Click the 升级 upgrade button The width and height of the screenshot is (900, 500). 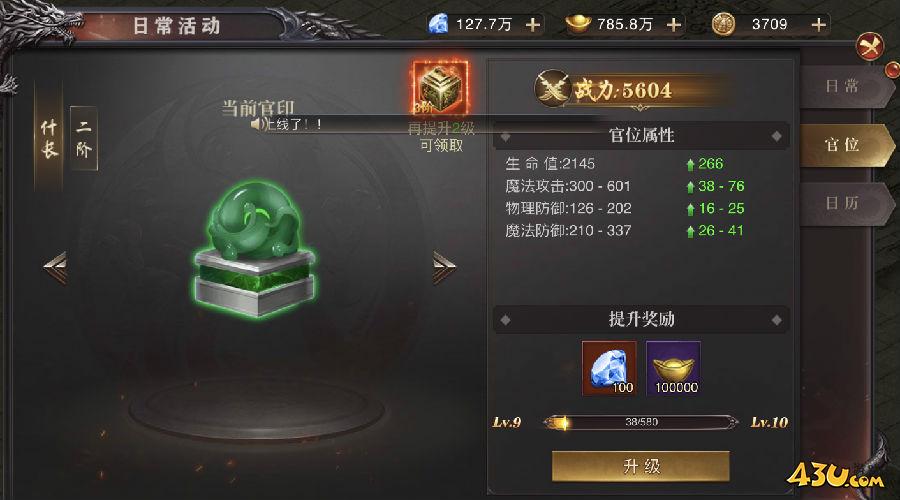point(641,466)
